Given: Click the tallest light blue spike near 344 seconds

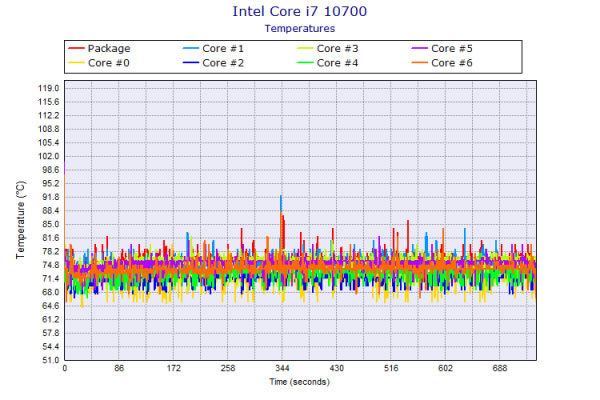Looking at the screenshot, I should [281, 203].
